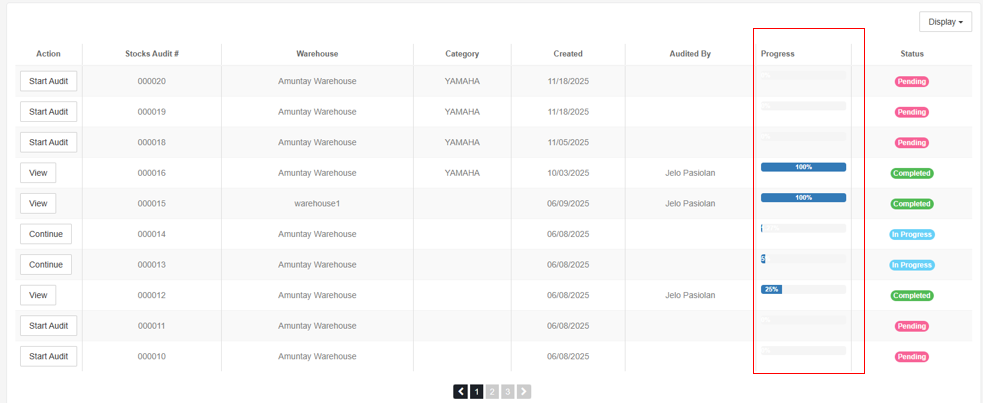Continue stocks audit 000013
This screenshot has height=403, width=983.
pyautogui.click(x=46, y=265)
